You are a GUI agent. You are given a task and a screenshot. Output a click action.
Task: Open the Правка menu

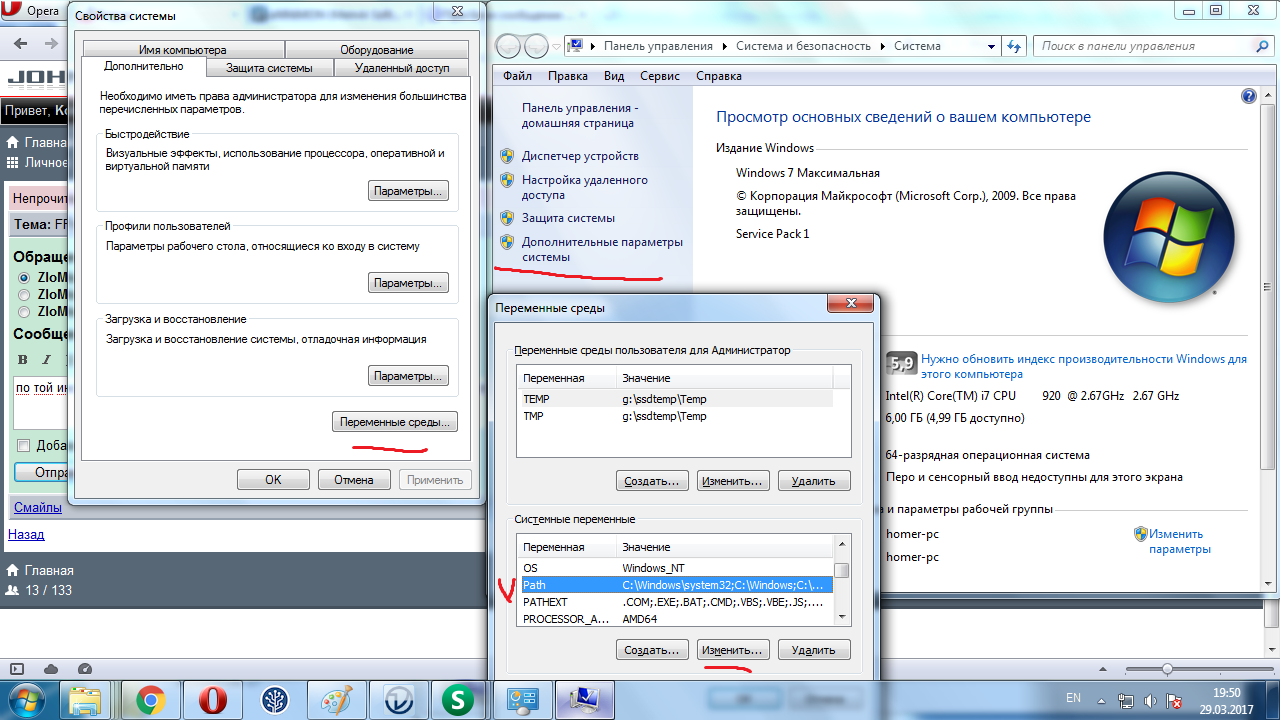(x=568, y=76)
